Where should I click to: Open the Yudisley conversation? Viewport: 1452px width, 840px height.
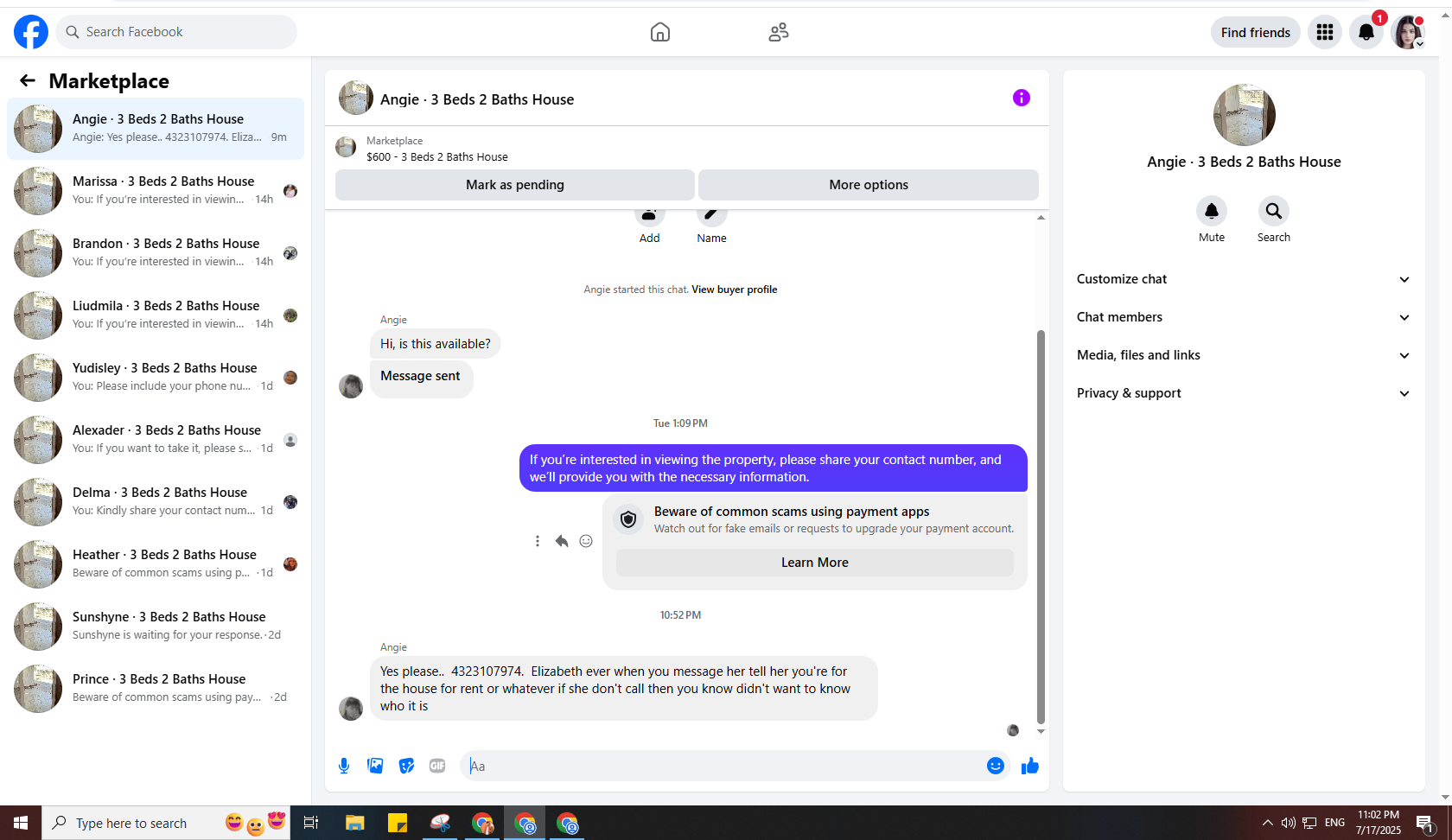[x=156, y=378]
